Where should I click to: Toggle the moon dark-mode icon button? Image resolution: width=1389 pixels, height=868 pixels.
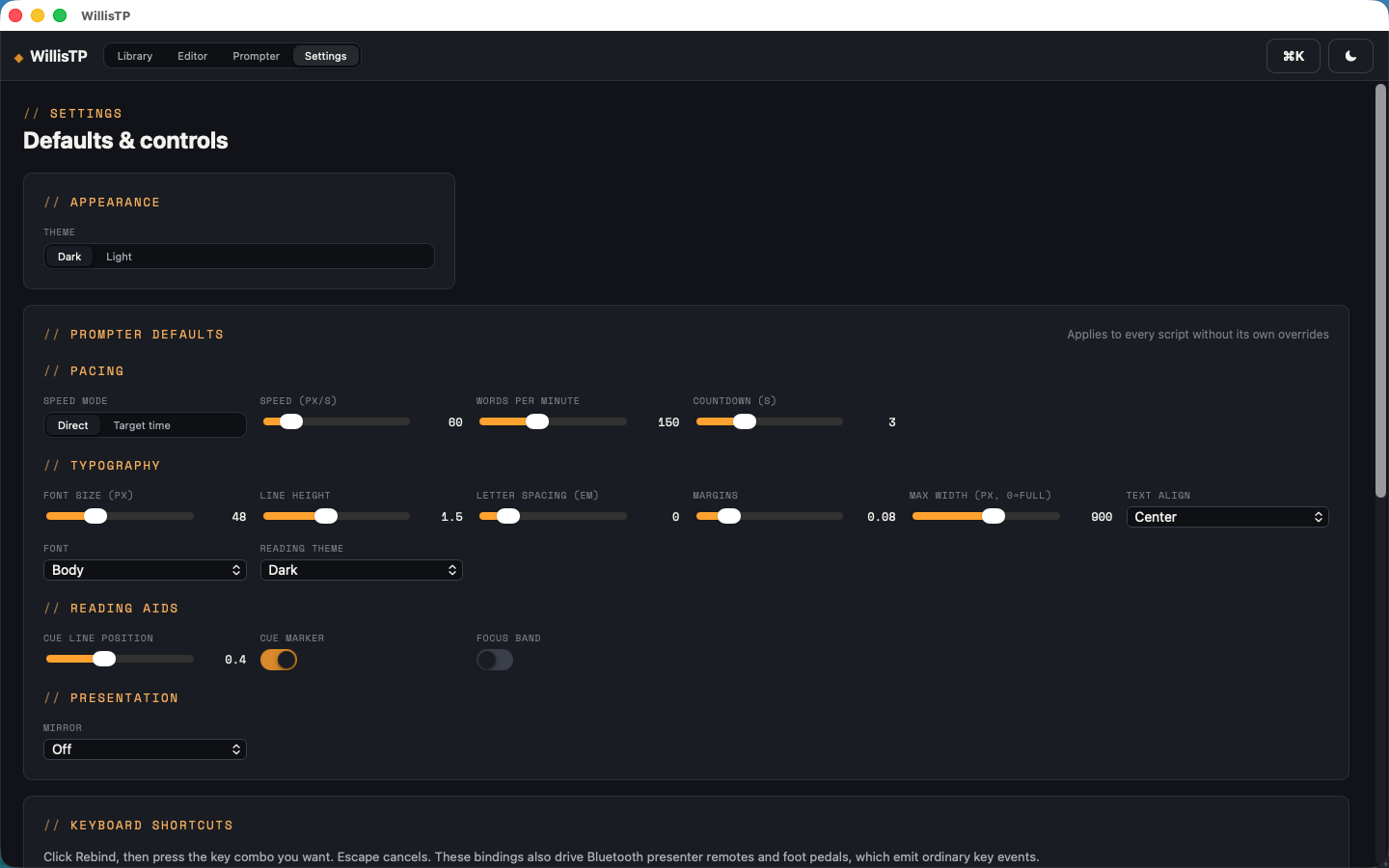tap(1350, 57)
